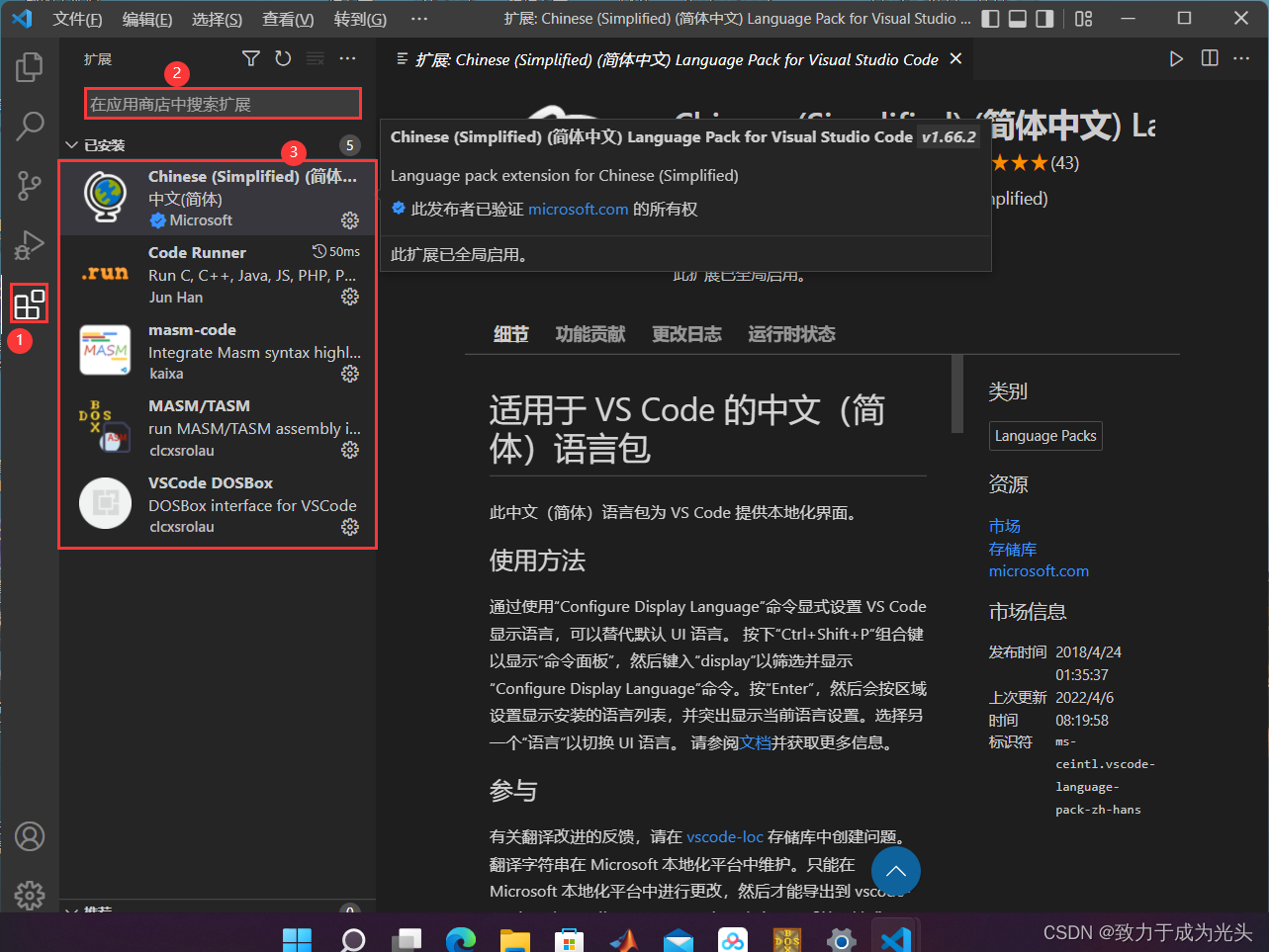This screenshot has height=952, width=1269.
Task: Open the 市场 resource link
Action: pyautogui.click(x=1005, y=526)
